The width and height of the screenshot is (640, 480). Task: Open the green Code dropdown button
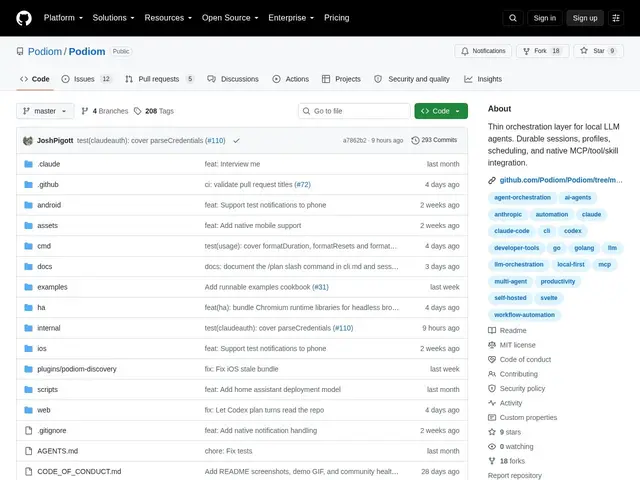click(441, 111)
